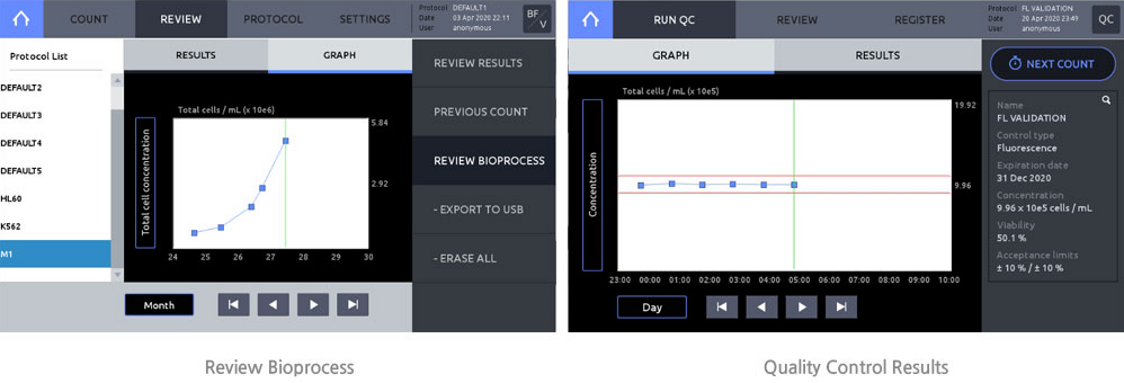Change the Concentration axis selector
This screenshot has width=1124, height=383.
pyautogui.click(x=593, y=185)
